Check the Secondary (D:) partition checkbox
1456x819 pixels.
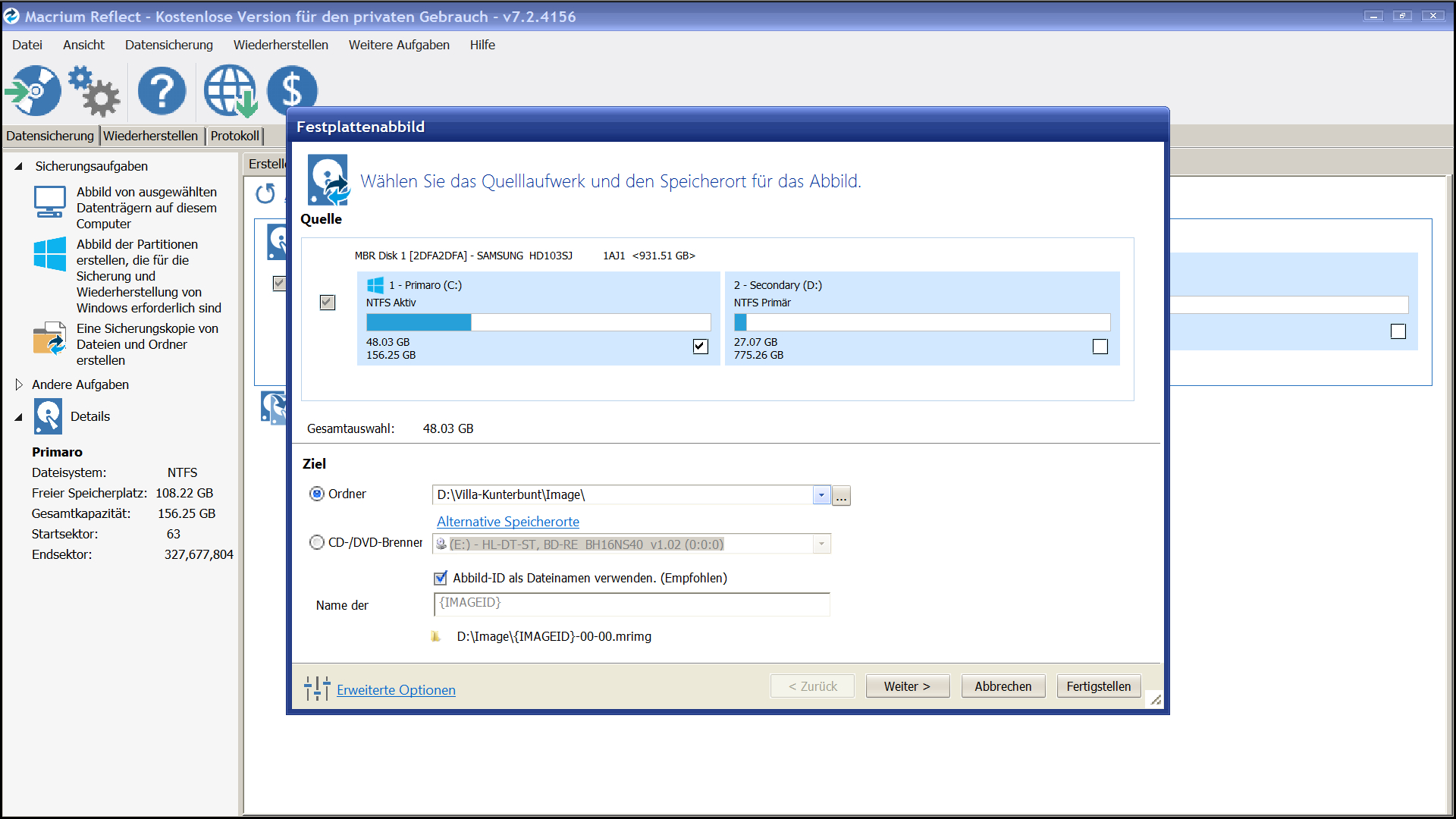pos(1100,347)
